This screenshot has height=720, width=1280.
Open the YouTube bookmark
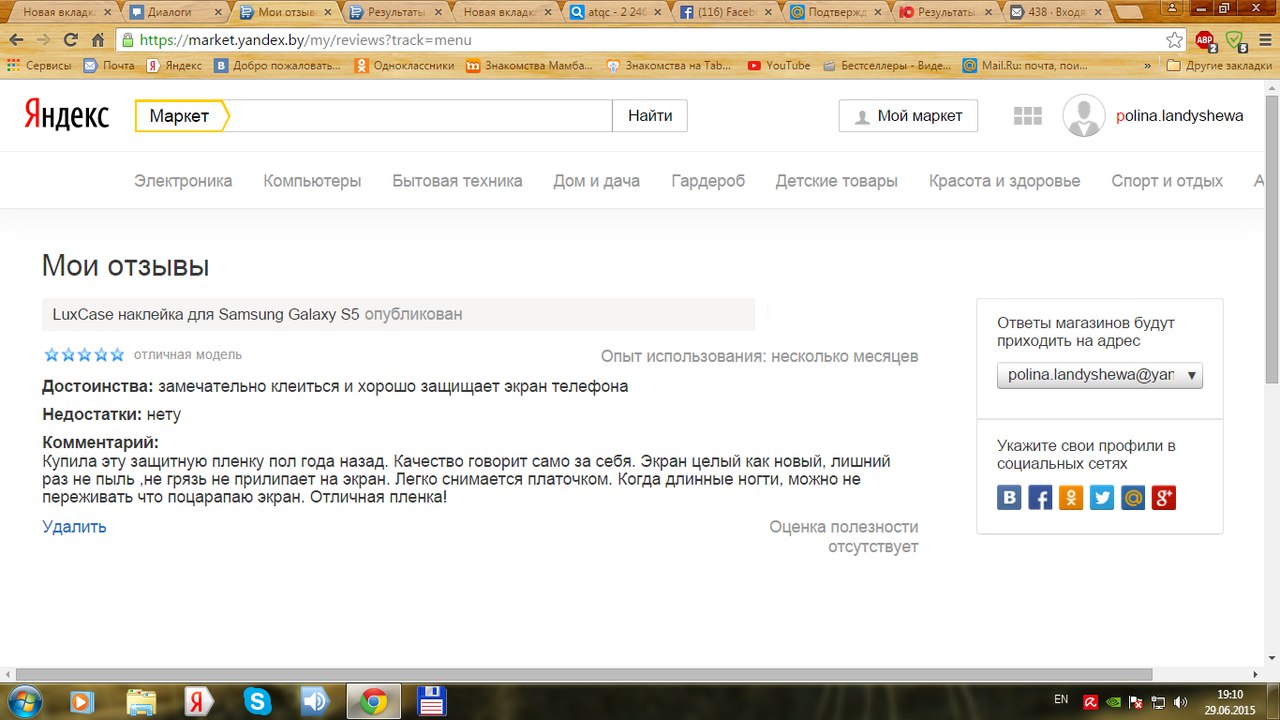coord(777,66)
